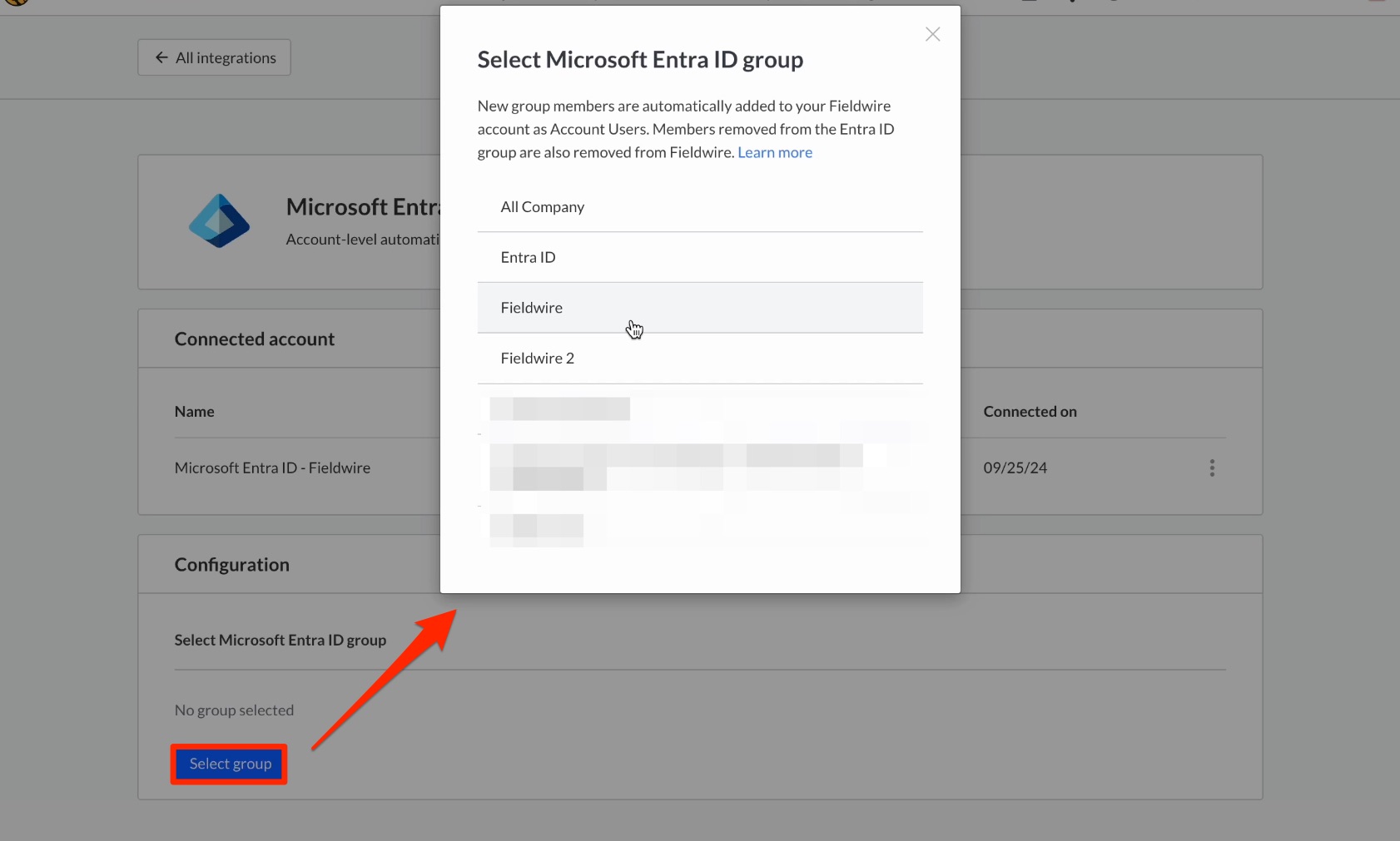Select the Fieldwire group row
Viewport: 1400px width, 841px height.
(700, 308)
